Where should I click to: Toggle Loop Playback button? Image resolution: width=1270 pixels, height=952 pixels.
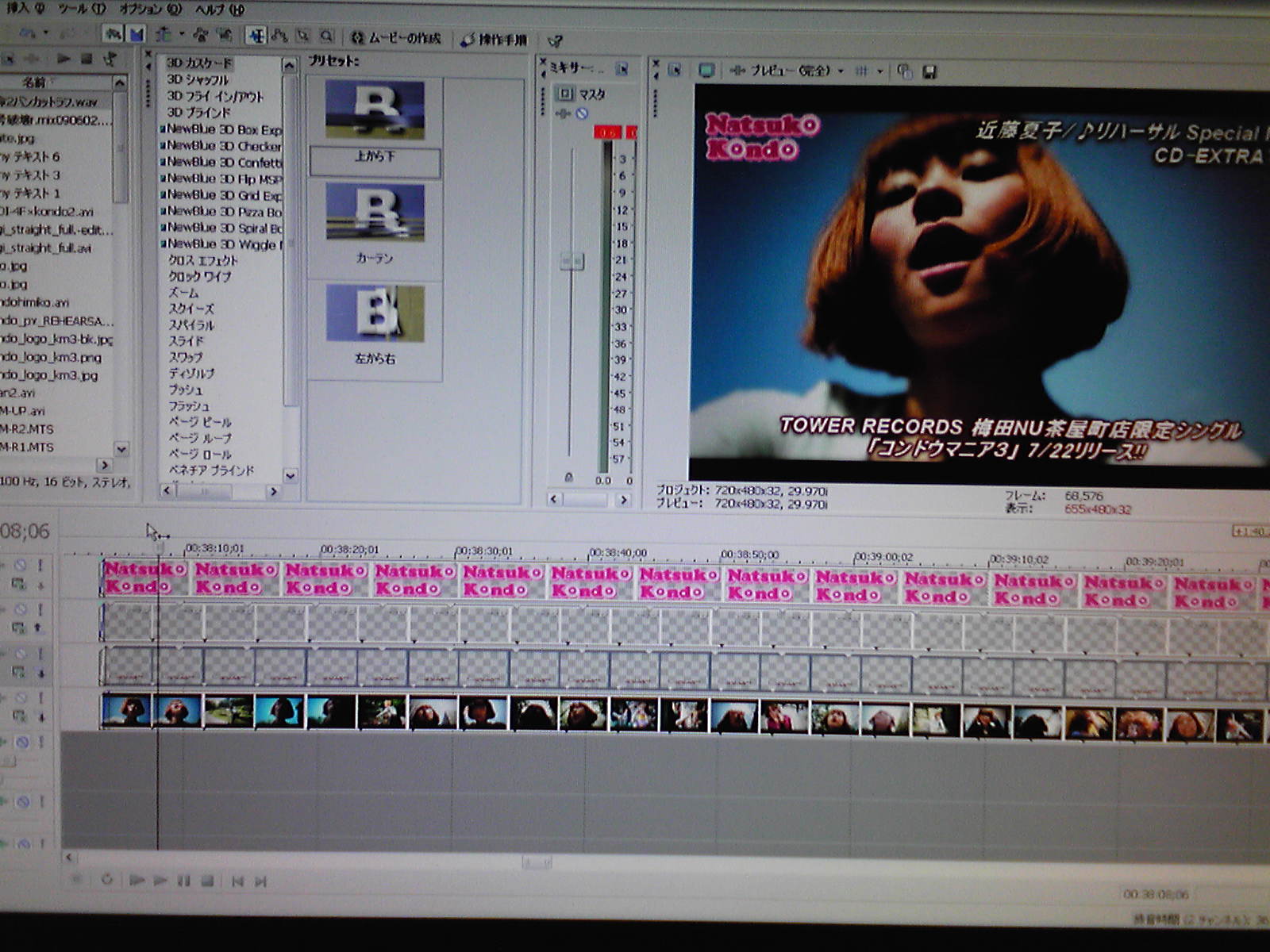click(x=106, y=880)
